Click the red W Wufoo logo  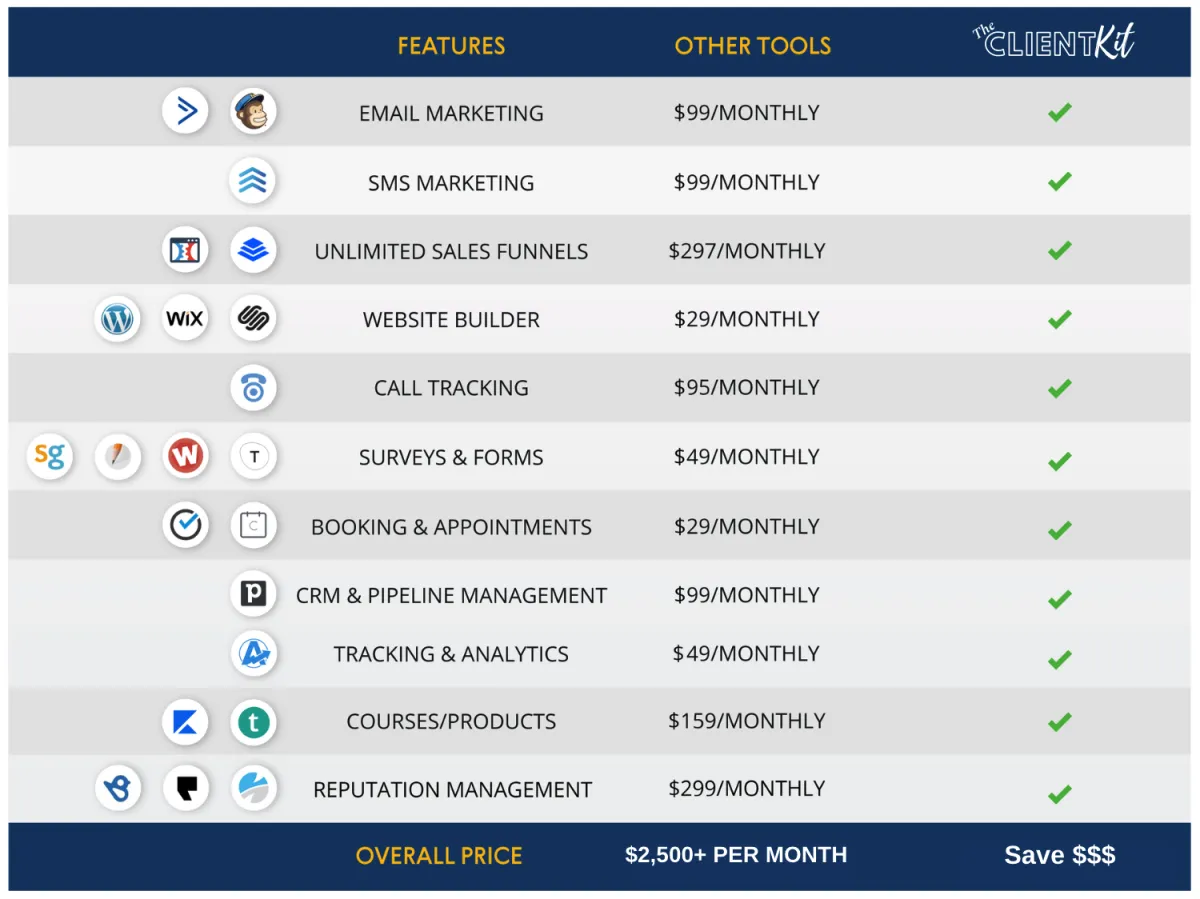(185, 457)
